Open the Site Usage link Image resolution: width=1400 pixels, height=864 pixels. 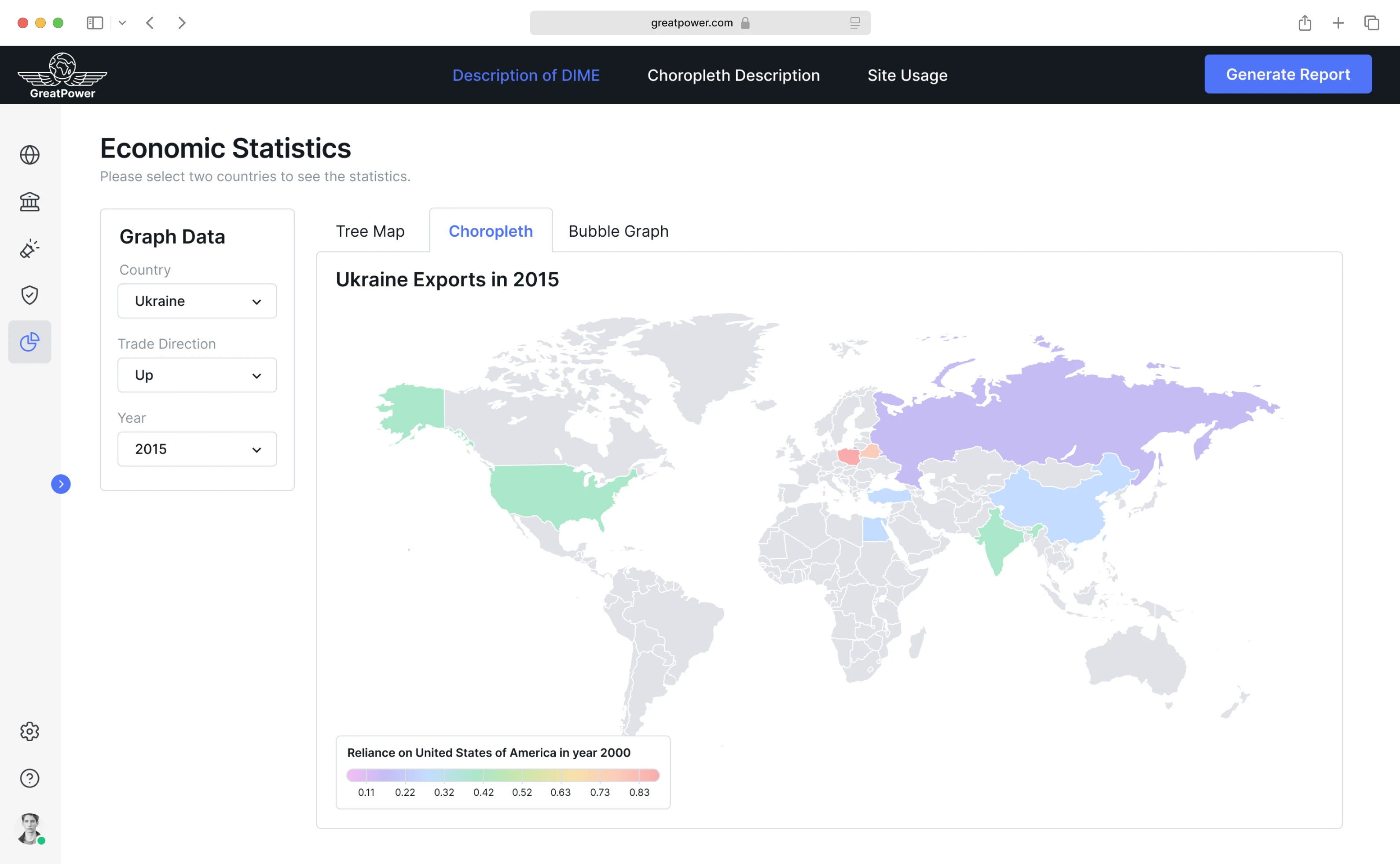pyautogui.click(x=907, y=75)
